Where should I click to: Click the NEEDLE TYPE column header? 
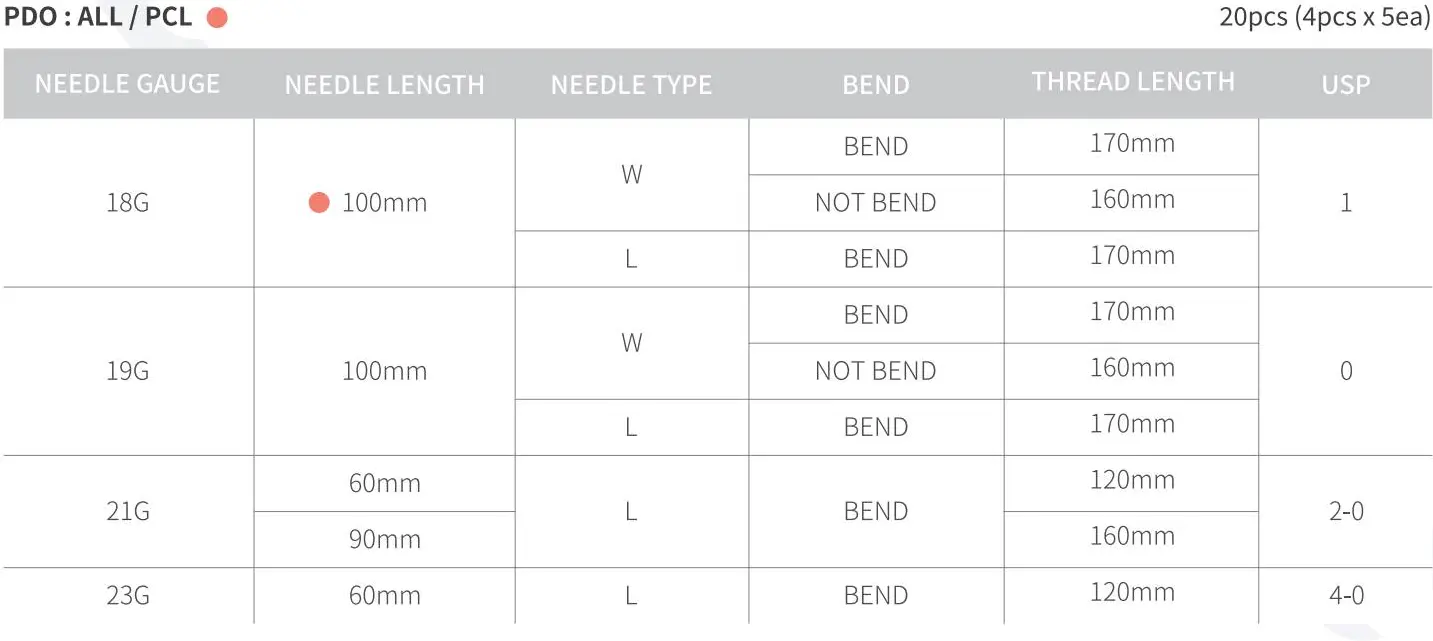(631, 85)
